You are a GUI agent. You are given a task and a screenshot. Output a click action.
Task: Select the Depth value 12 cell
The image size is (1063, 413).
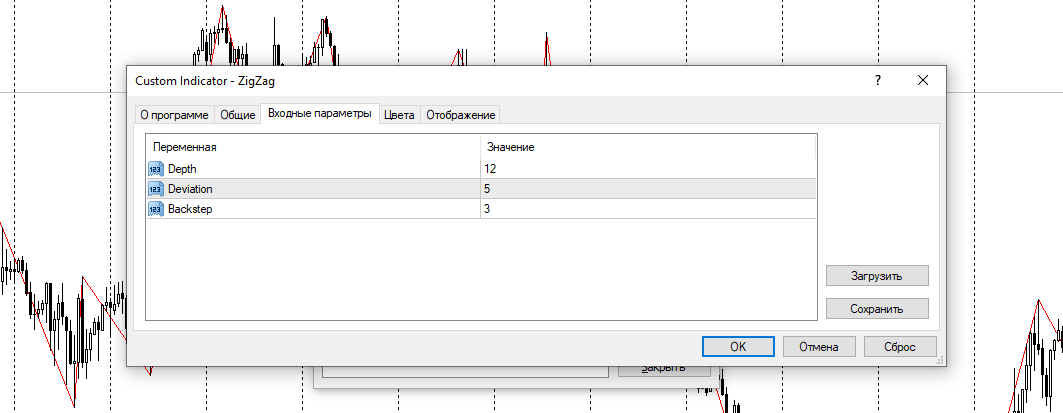(647, 169)
